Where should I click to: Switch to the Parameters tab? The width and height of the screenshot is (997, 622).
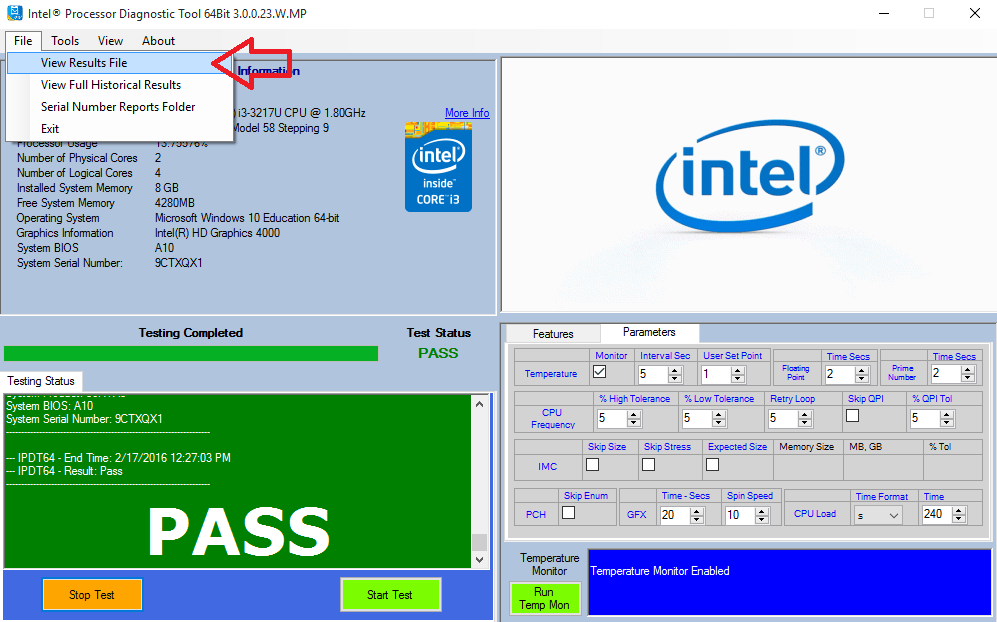(649, 333)
